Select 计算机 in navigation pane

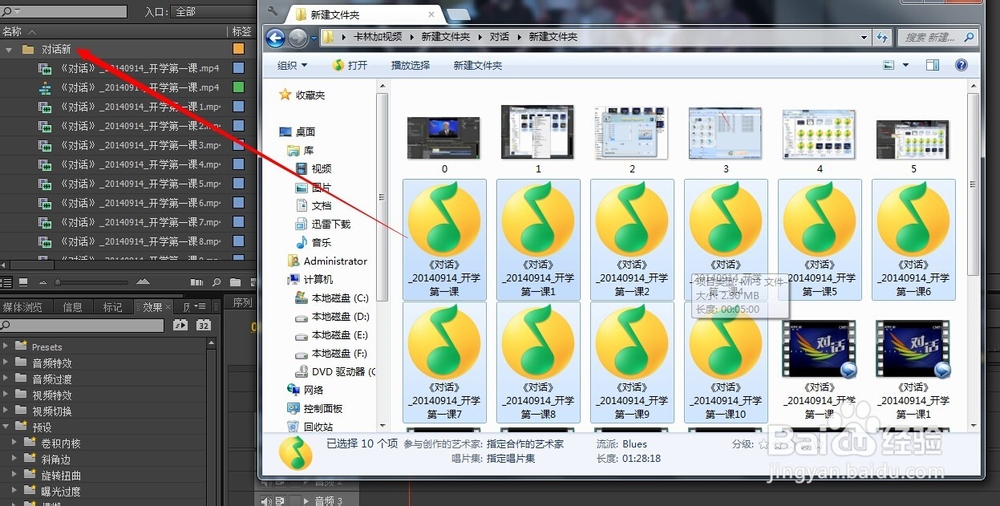pyautogui.click(x=311, y=279)
